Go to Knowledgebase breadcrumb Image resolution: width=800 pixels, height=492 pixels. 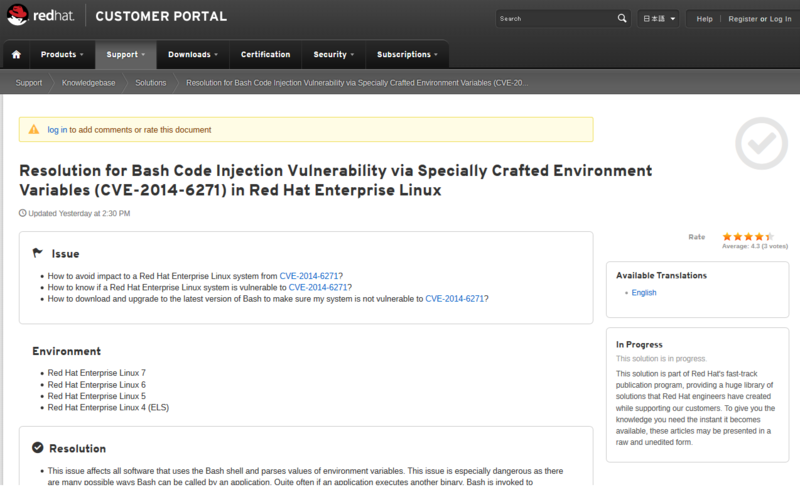tap(88, 83)
